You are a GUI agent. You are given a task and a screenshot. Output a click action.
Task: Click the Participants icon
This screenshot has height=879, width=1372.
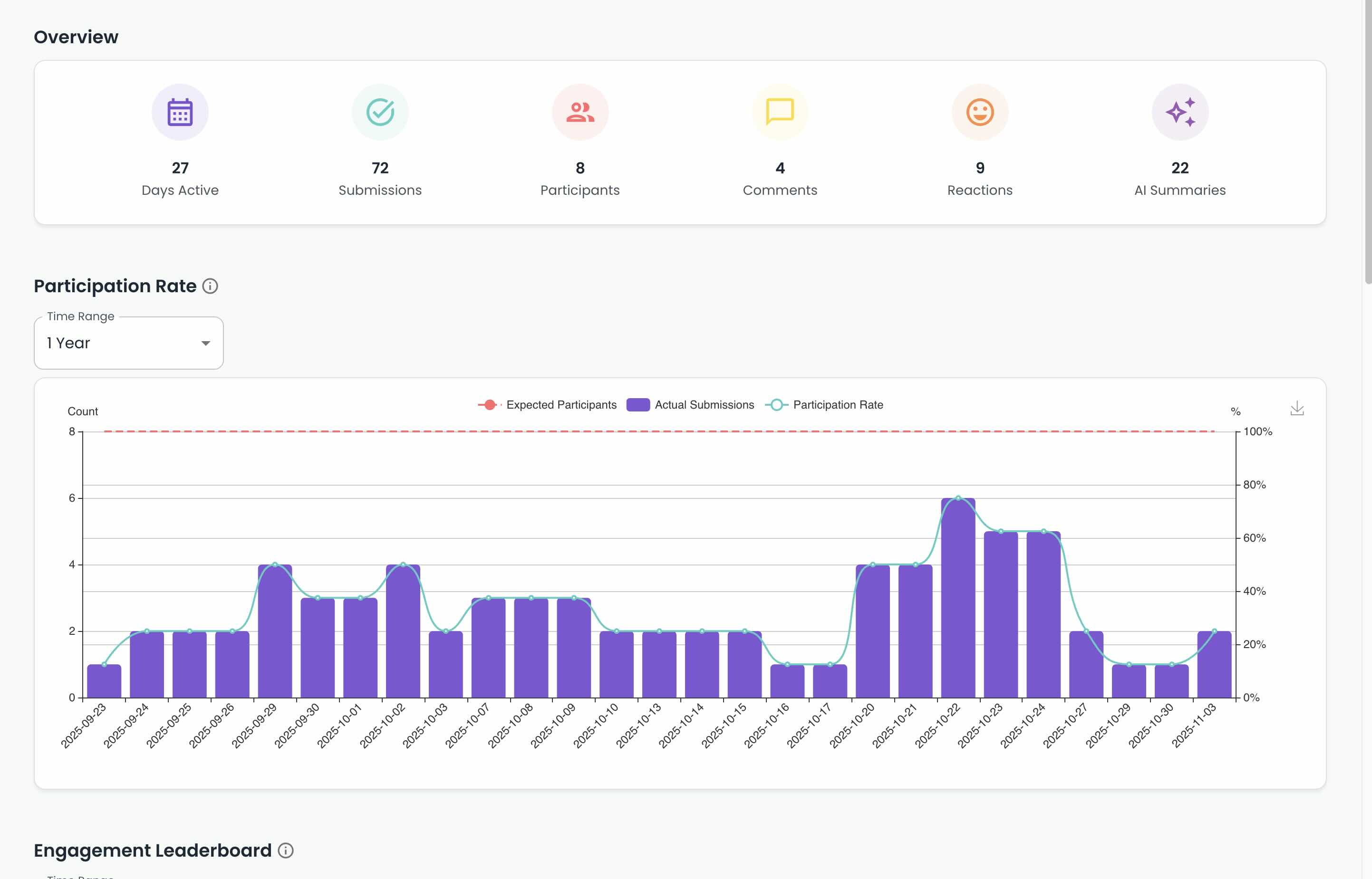pyautogui.click(x=580, y=112)
